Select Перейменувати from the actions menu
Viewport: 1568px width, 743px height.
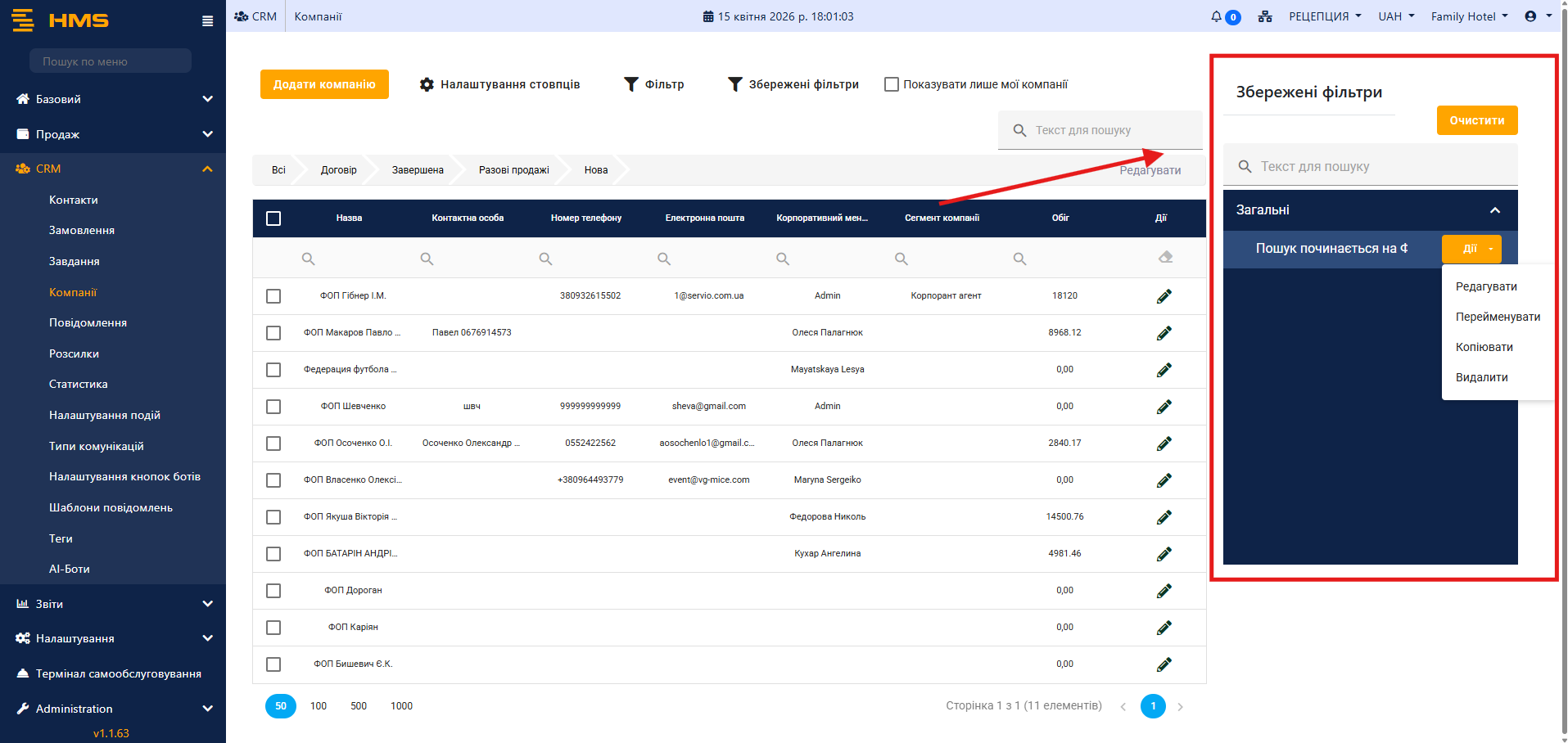coord(1498,317)
